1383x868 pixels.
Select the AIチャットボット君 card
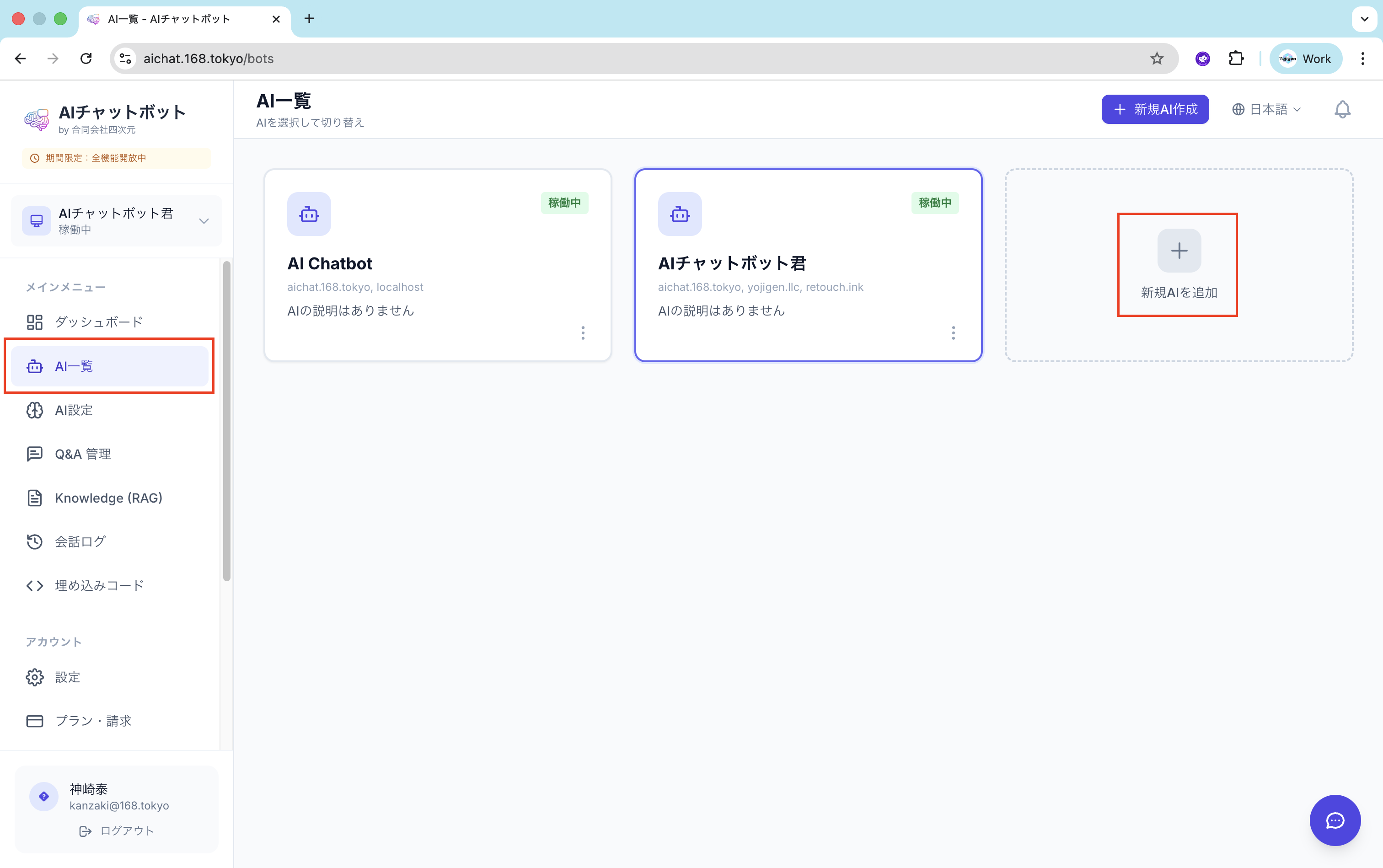point(808,265)
